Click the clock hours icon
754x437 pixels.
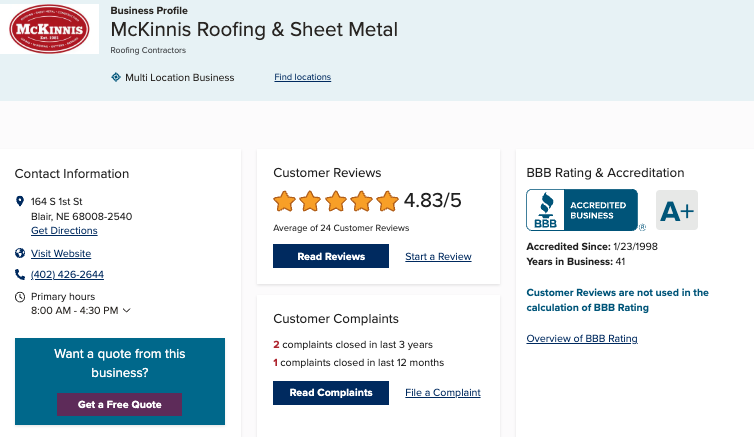(20, 297)
